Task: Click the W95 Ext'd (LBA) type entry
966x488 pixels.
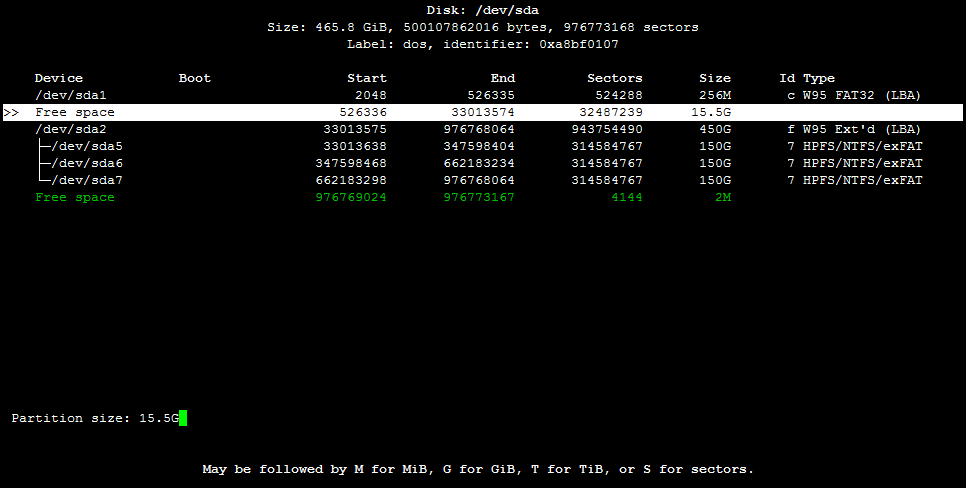Action: 862,129
